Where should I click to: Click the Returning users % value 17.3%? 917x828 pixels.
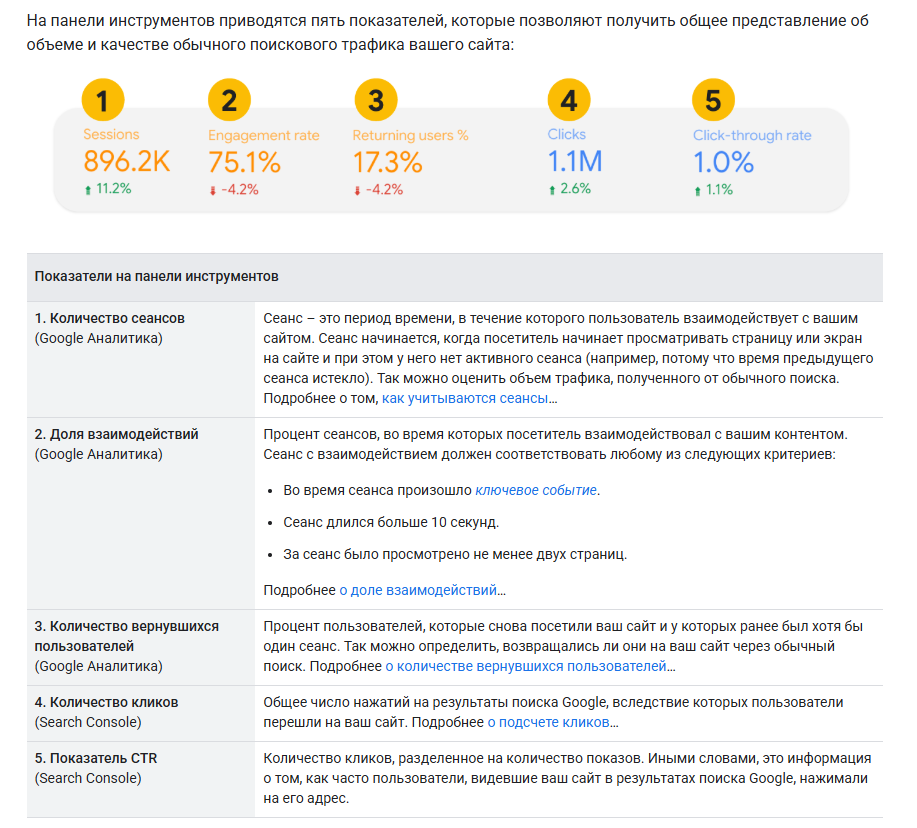387,161
